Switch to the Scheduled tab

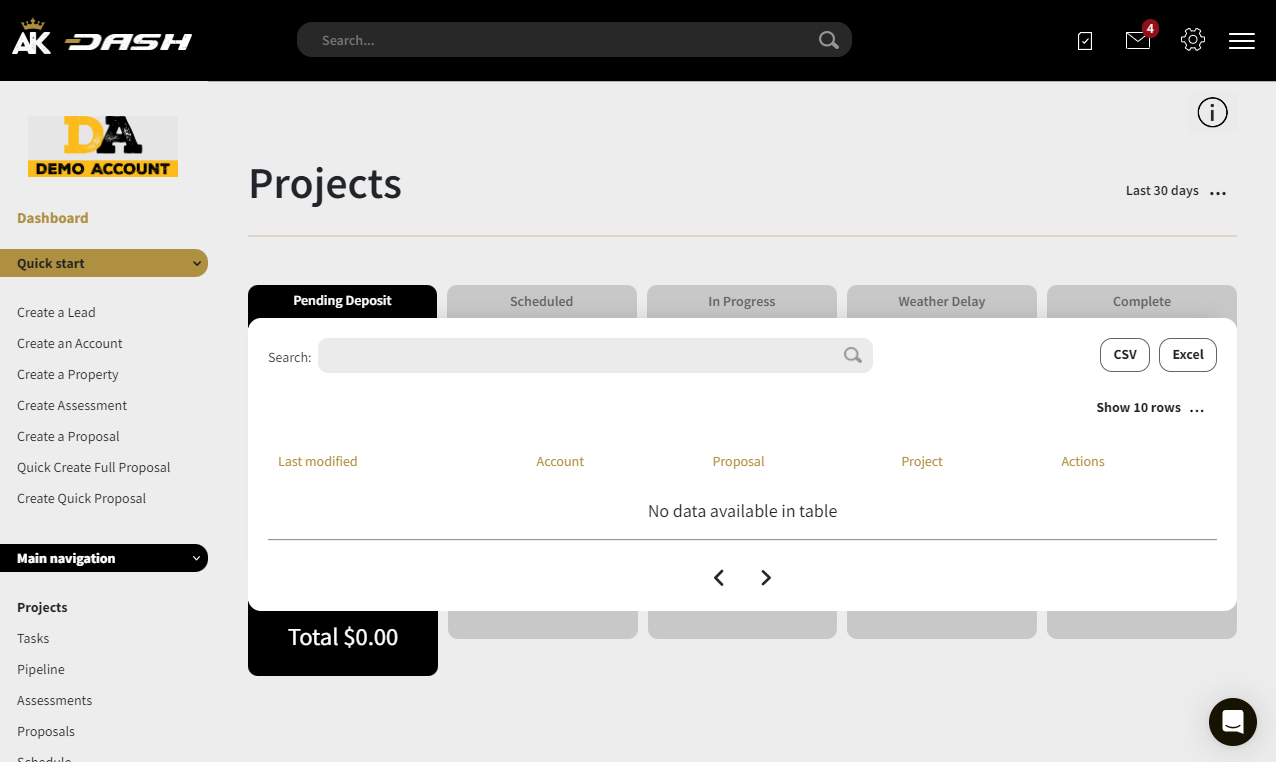[x=542, y=301]
